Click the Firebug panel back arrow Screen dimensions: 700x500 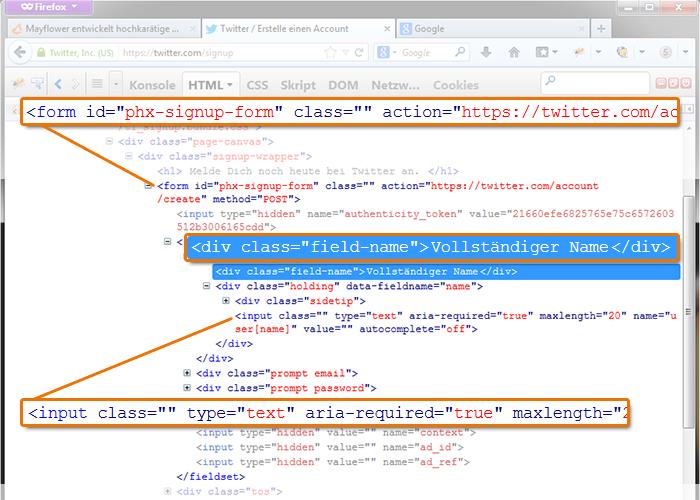tap(58, 83)
